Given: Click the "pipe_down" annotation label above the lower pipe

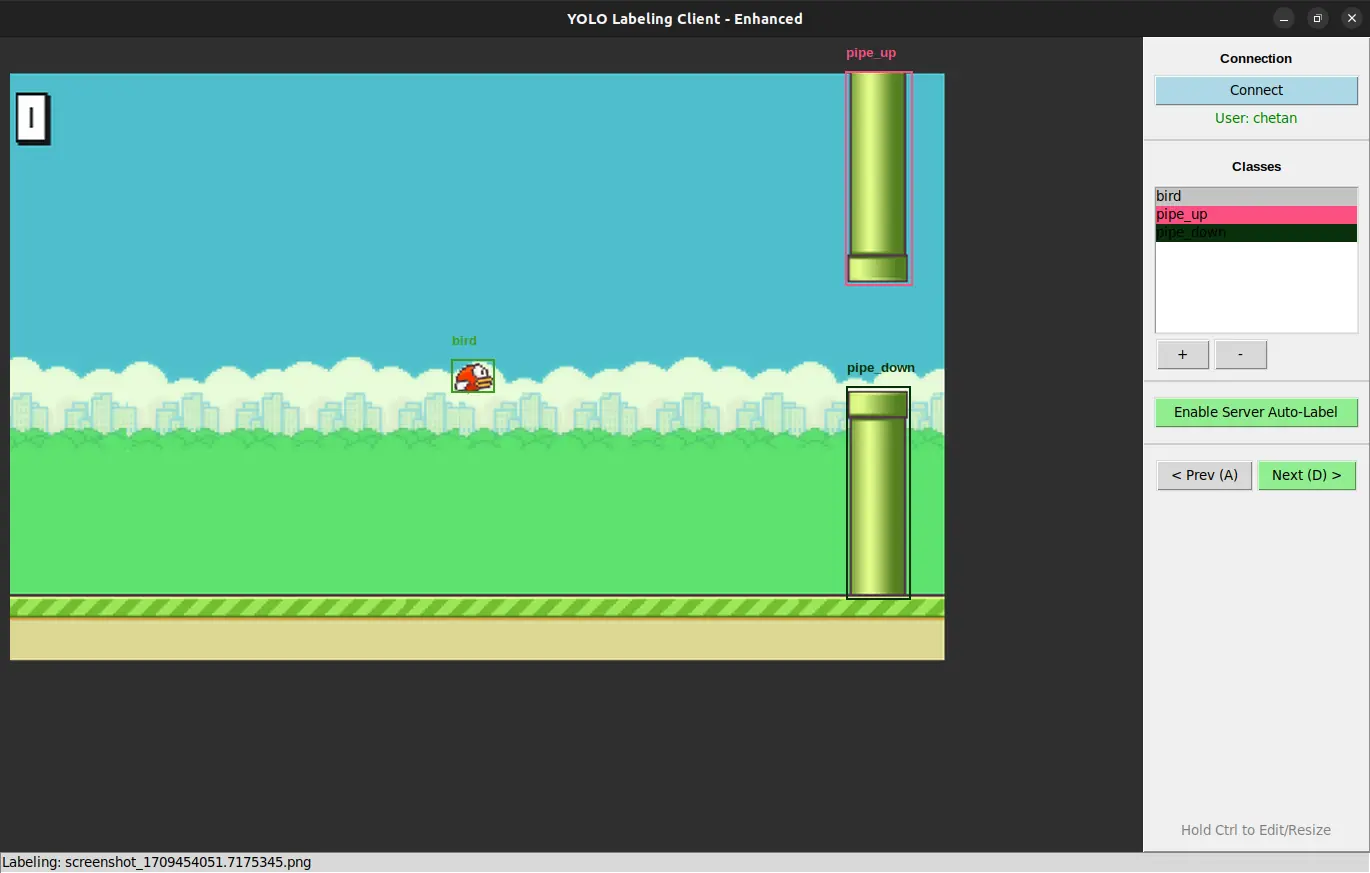Looking at the screenshot, I should tap(880, 368).
